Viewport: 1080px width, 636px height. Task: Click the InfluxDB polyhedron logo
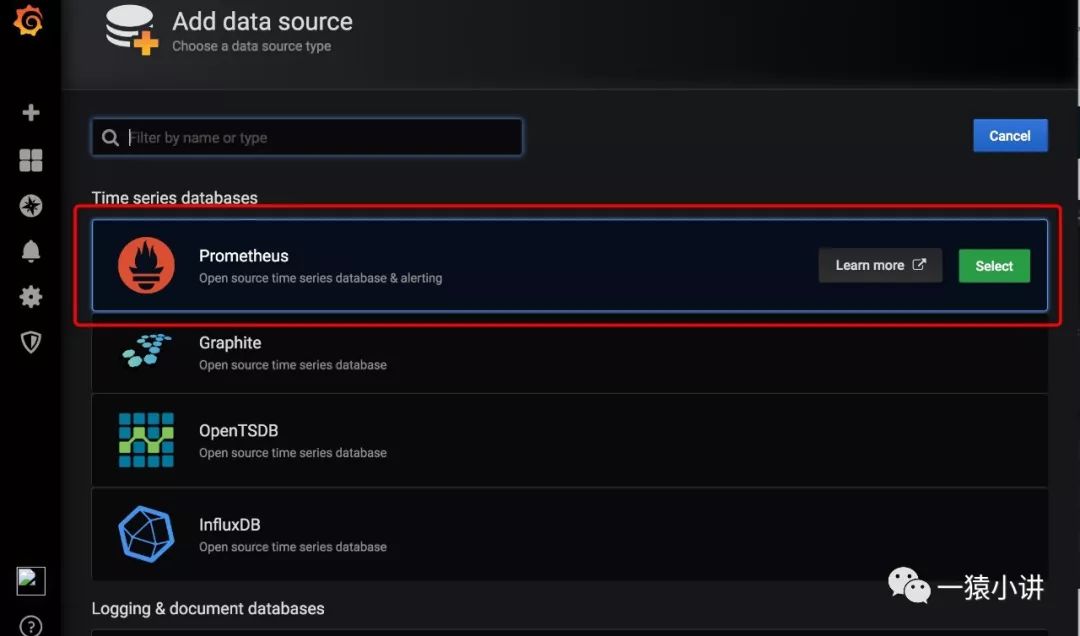[x=146, y=534]
